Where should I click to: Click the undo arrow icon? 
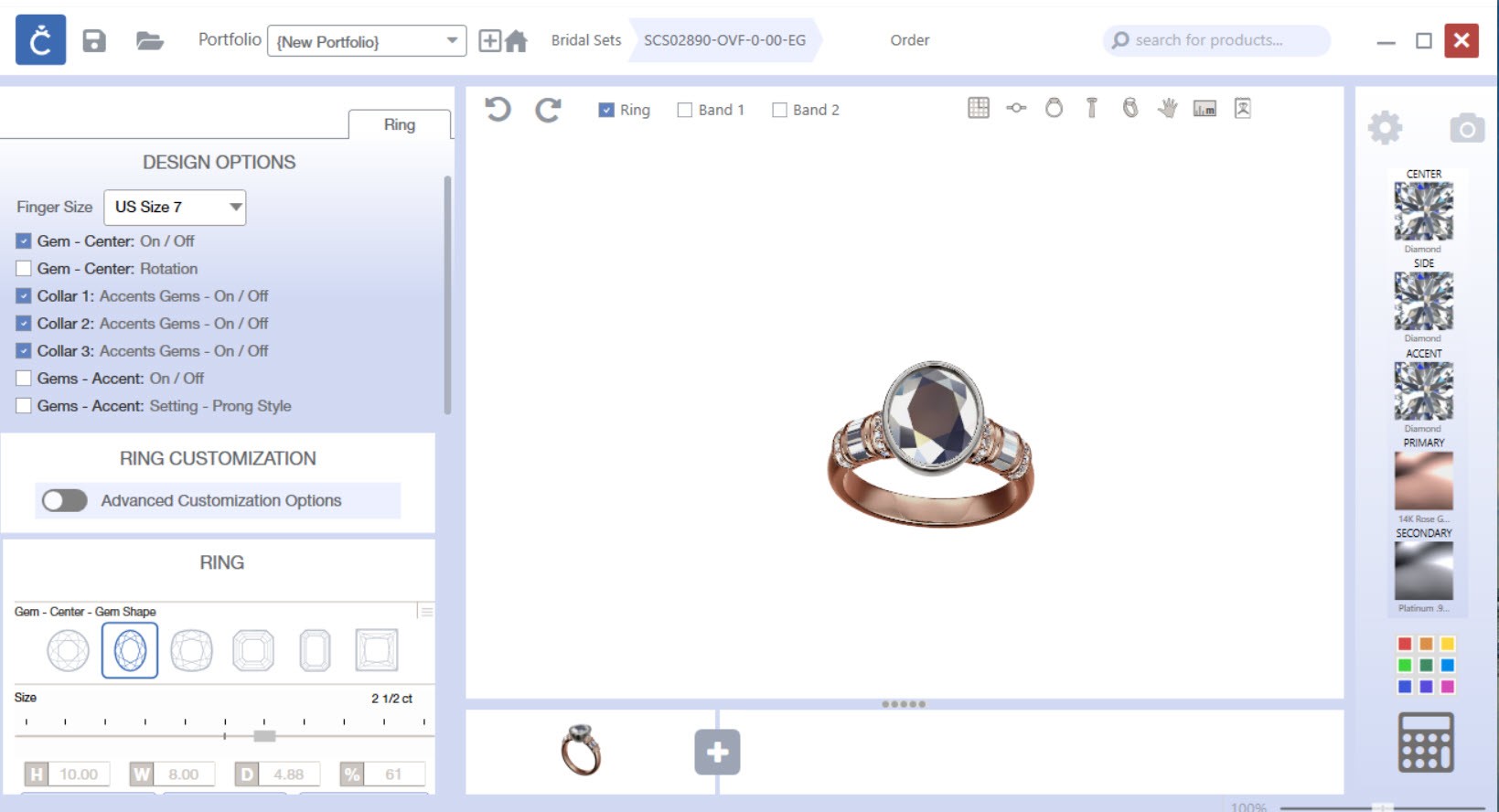(x=498, y=110)
